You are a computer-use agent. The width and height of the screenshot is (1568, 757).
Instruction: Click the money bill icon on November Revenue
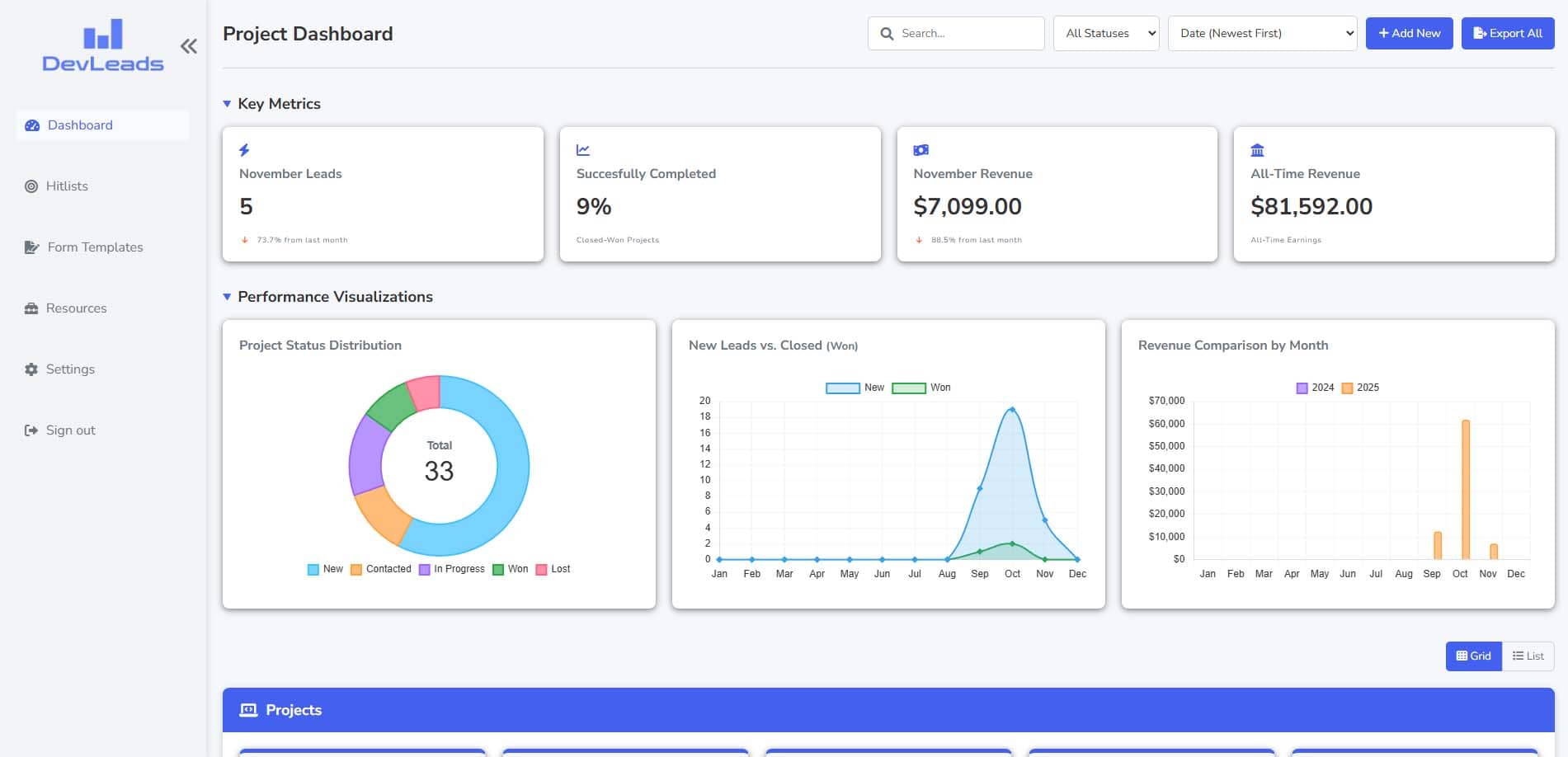click(921, 150)
